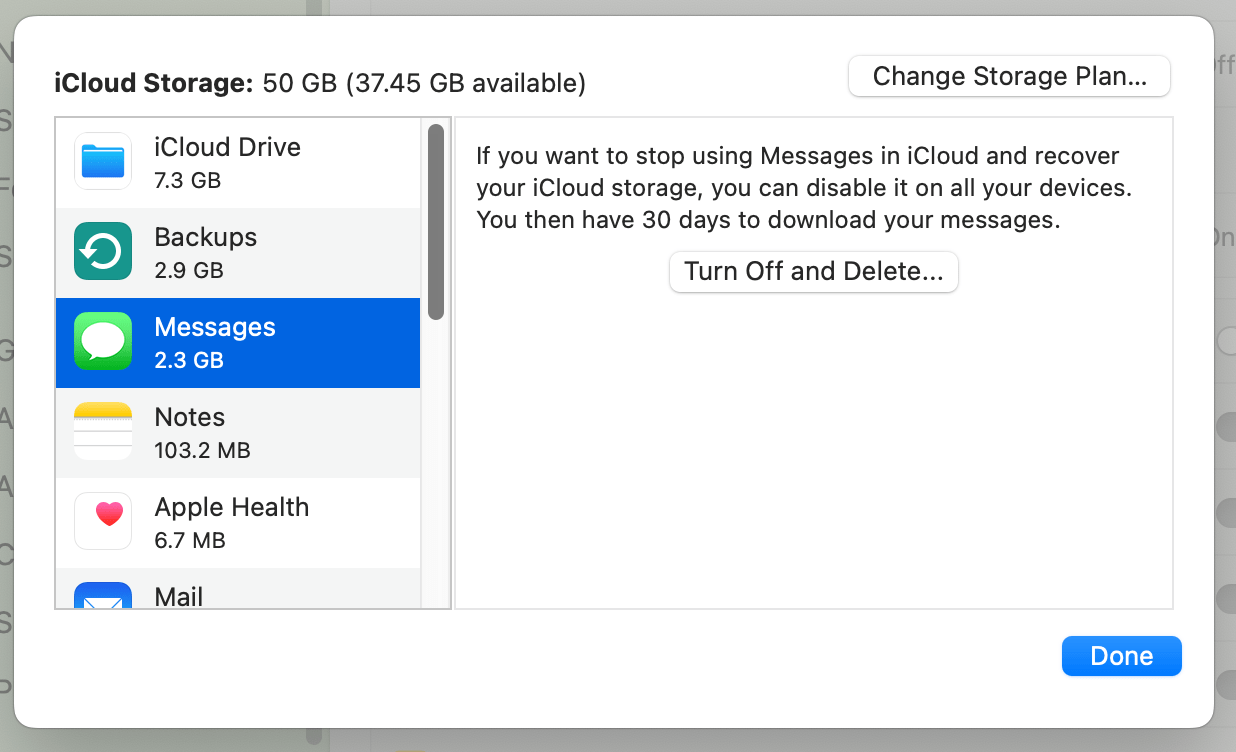This screenshot has width=1236, height=752.
Task: Select the Mail row label
Action: [179, 597]
